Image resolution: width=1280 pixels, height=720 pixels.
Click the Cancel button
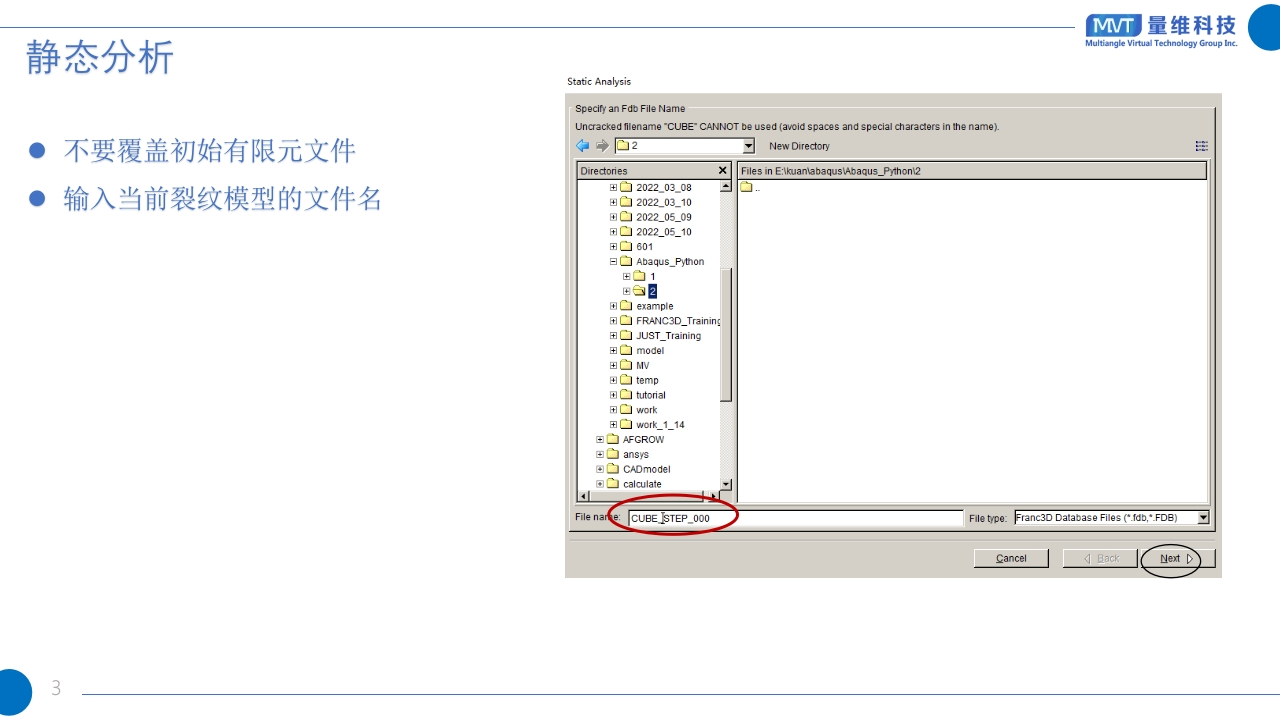pos(1011,558)
